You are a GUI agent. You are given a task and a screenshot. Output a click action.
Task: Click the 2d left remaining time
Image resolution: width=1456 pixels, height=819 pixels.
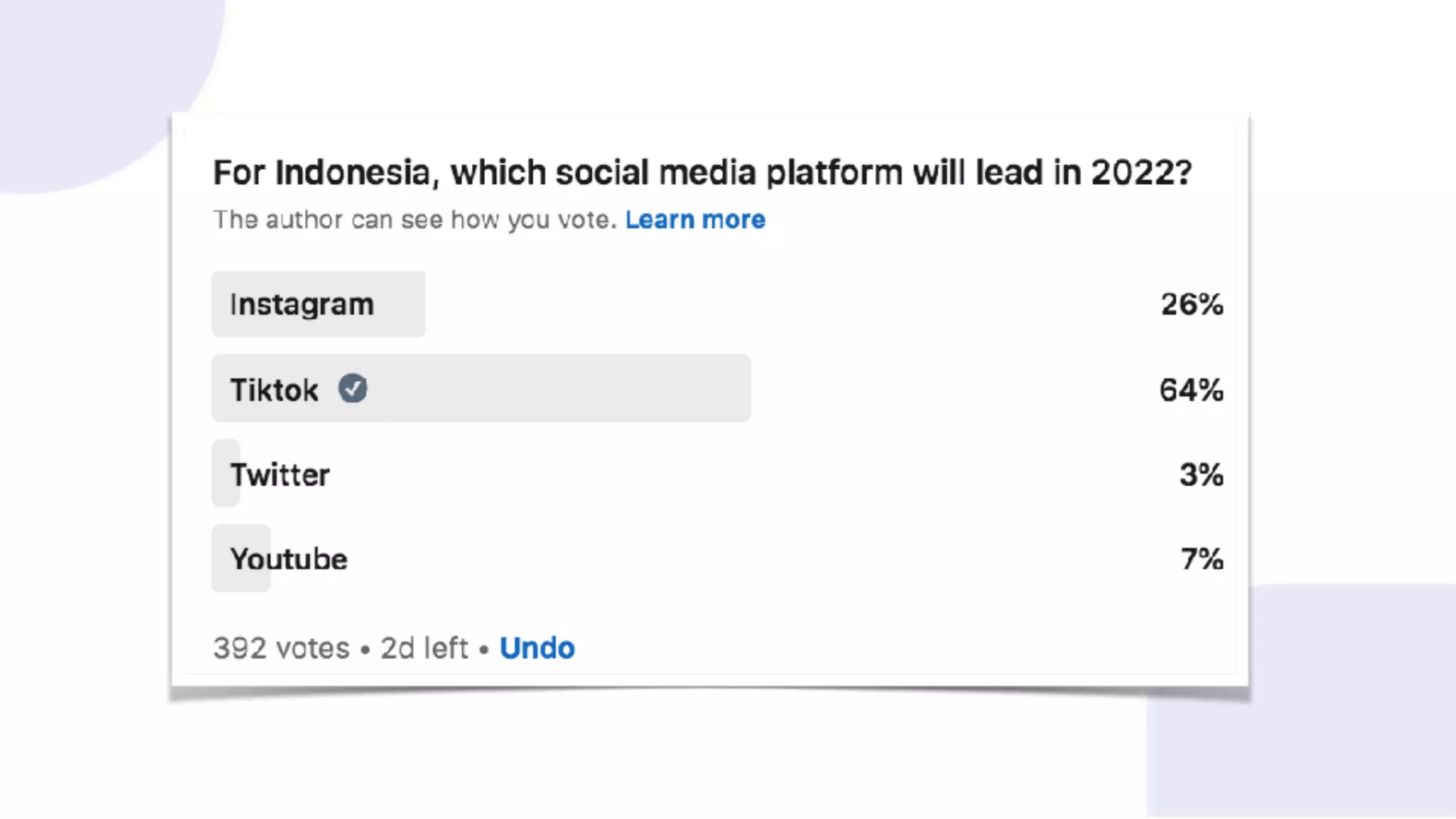pos(424,648)
